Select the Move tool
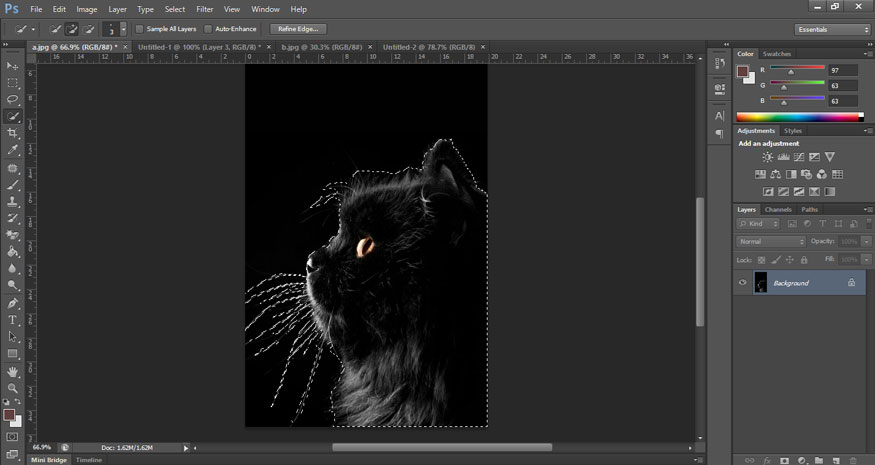 tap(12, 66)
